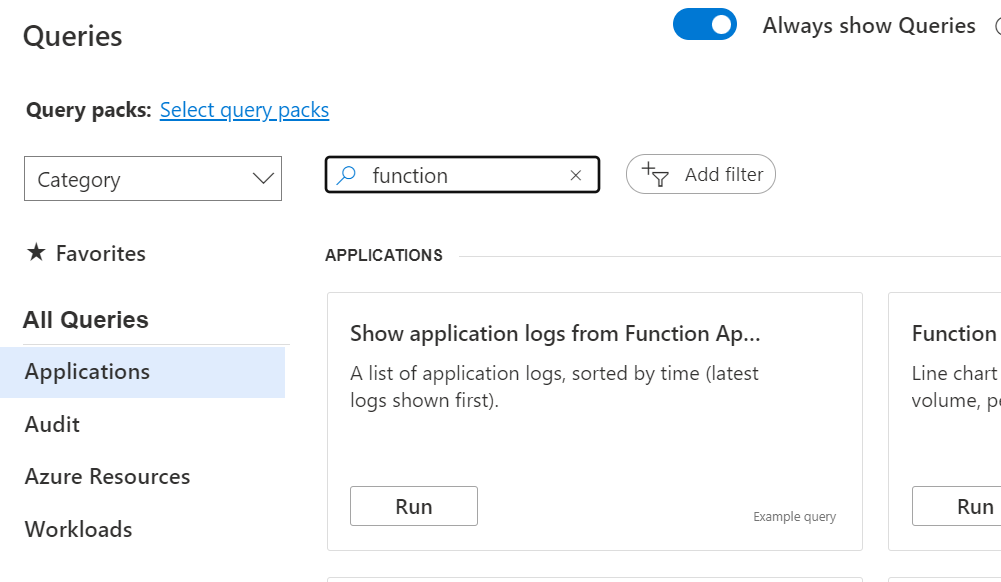The image size is (1001, 582).
Task: Click the Example query label
Action: 795,516
